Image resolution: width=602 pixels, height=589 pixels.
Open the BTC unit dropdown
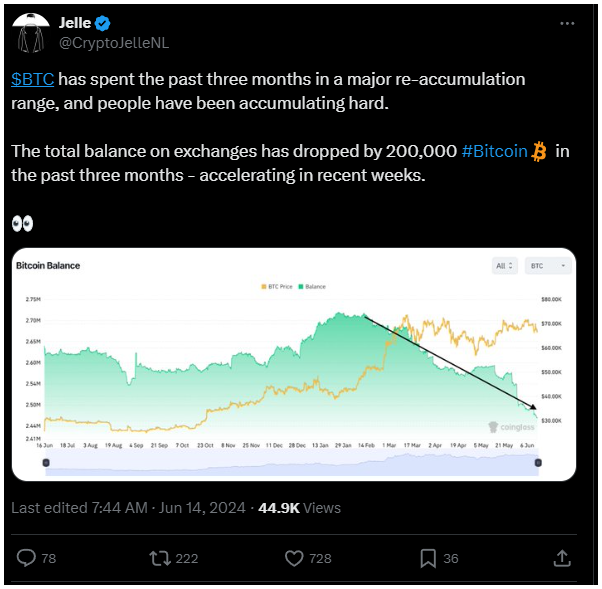[548, 266]
